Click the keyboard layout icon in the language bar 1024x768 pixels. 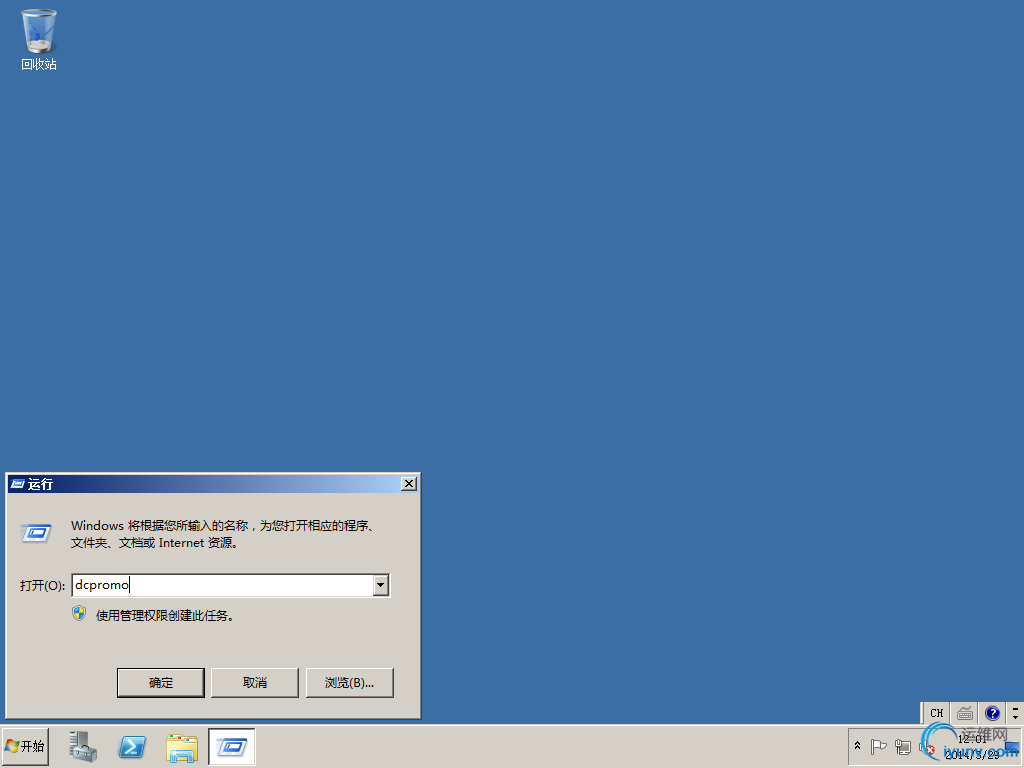point(963,712)
